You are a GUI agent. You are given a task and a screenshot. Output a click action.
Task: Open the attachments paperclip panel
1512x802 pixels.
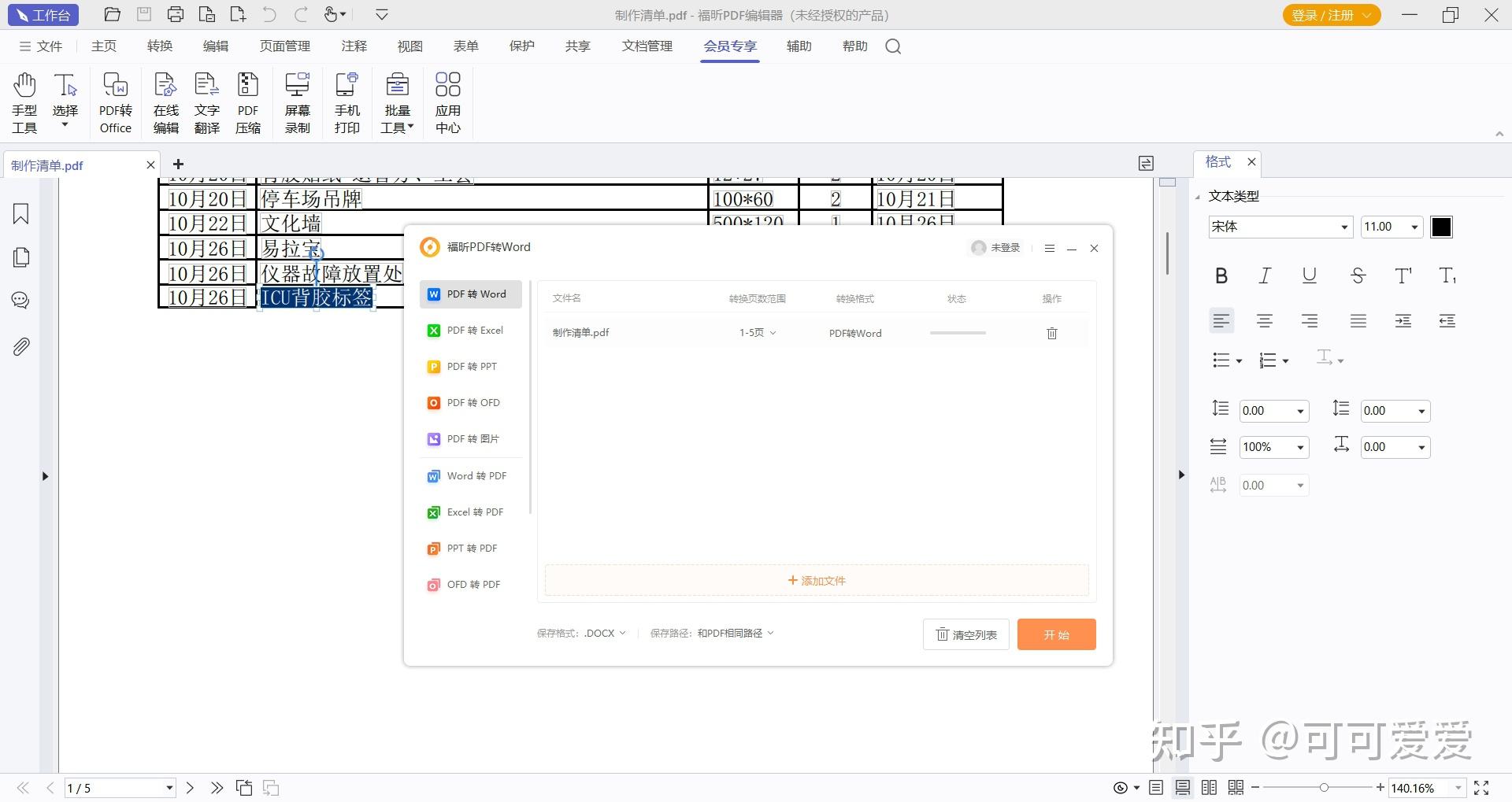[21, 346]
